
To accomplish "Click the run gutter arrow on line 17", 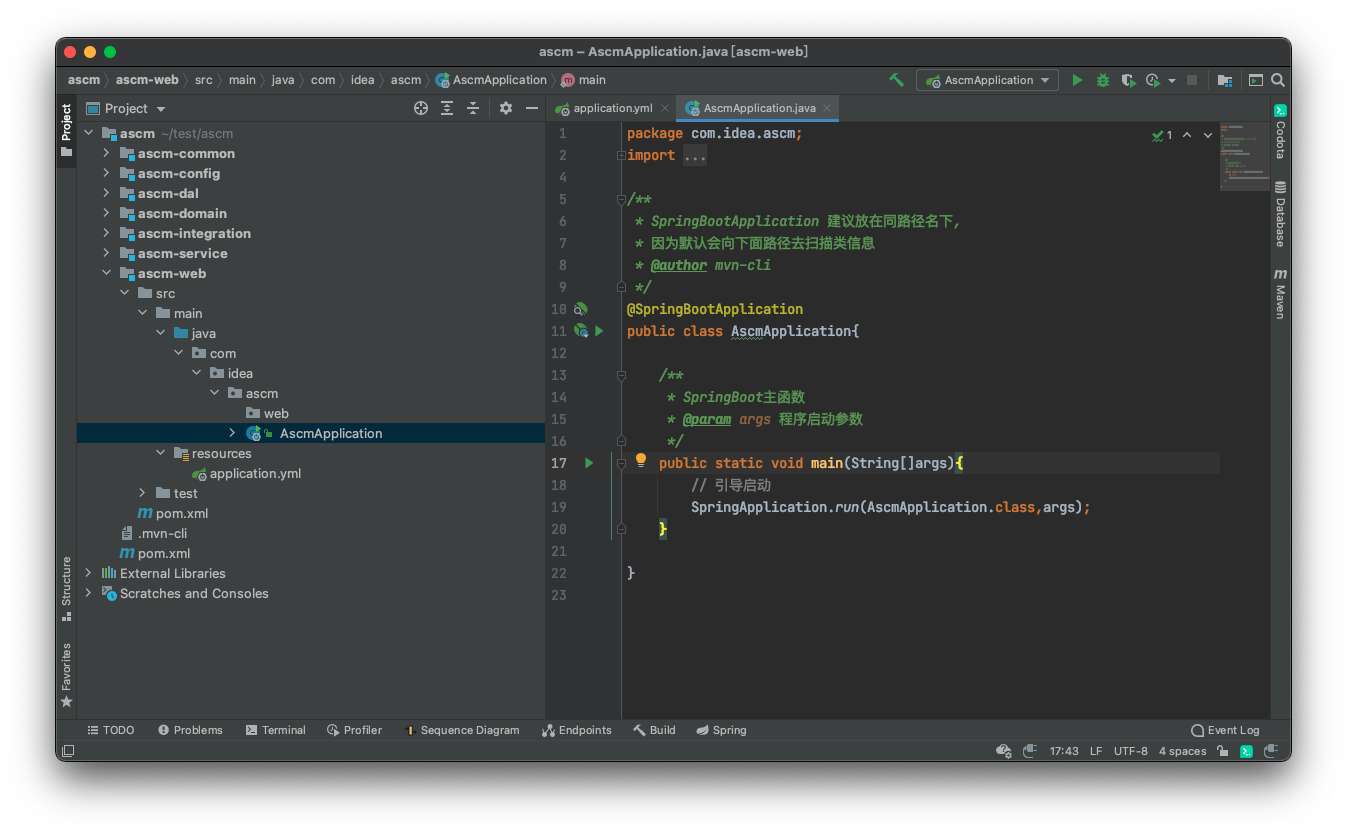I will [589, 463].
